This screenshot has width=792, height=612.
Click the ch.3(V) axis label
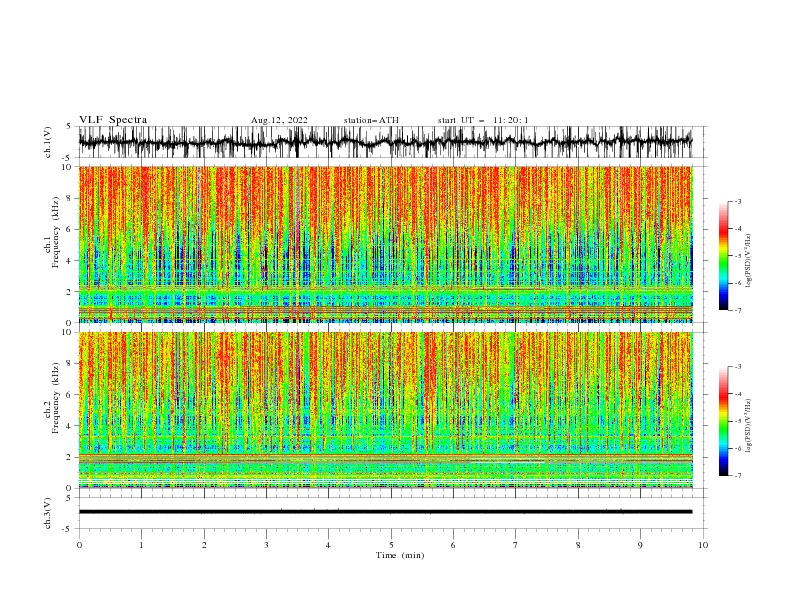(x=48, y=513)
